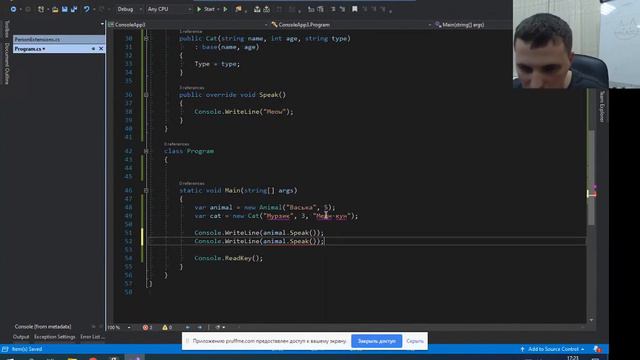Click the blue stop screen sharing button
The image size is (640, 360).
pyautogui.click(x=376, y=341)
